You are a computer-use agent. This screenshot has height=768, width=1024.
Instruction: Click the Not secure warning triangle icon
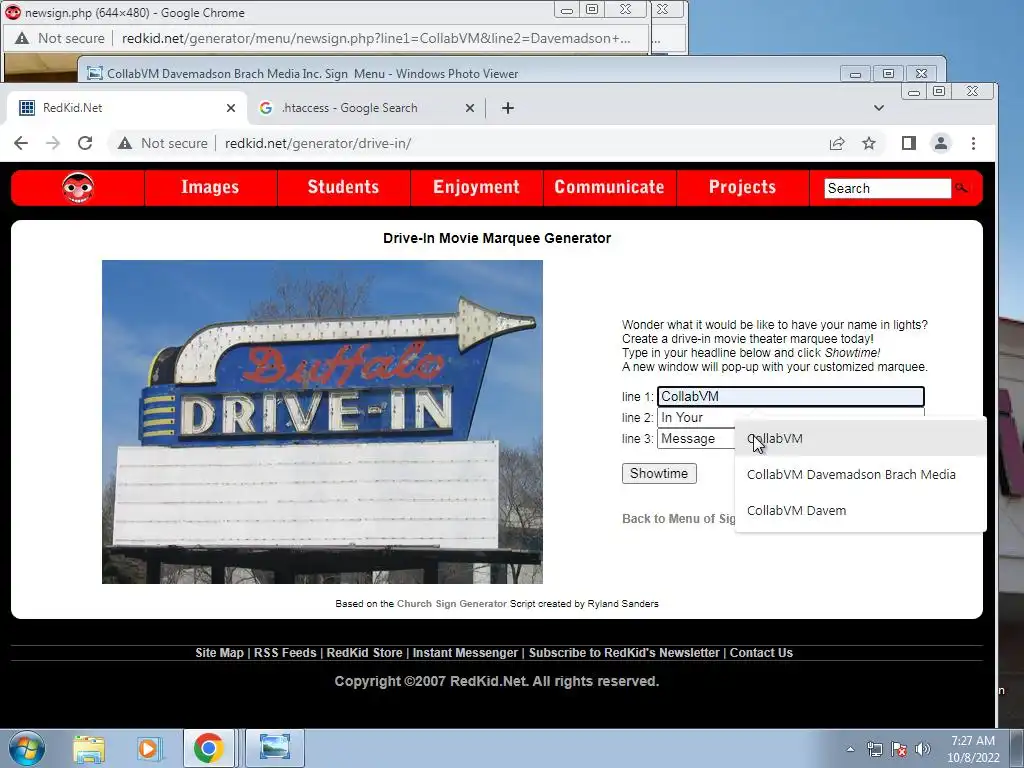[125, 143]
